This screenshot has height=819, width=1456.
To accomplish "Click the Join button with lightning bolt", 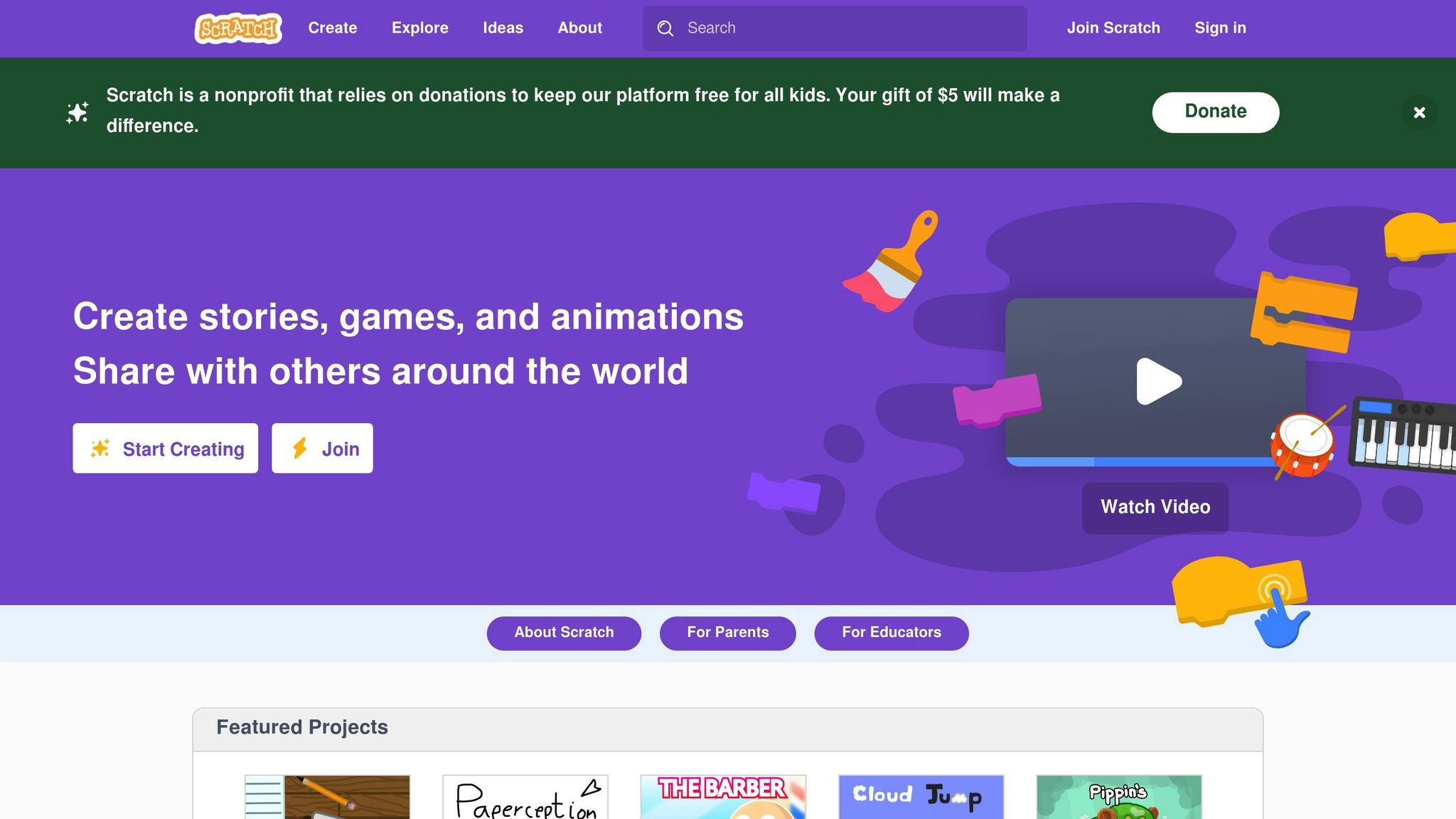I will click(x=322, y=449).
